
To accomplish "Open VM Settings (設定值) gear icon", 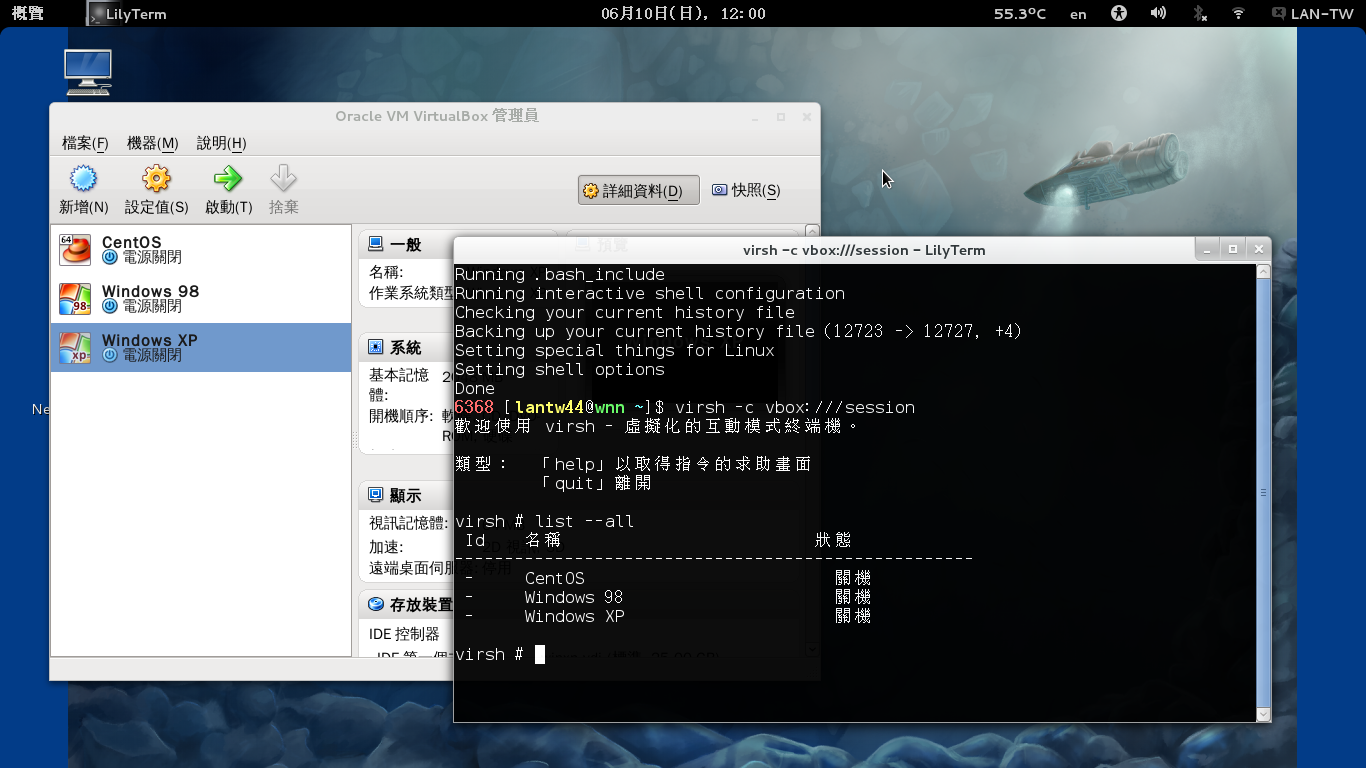I will pos(156,180).
